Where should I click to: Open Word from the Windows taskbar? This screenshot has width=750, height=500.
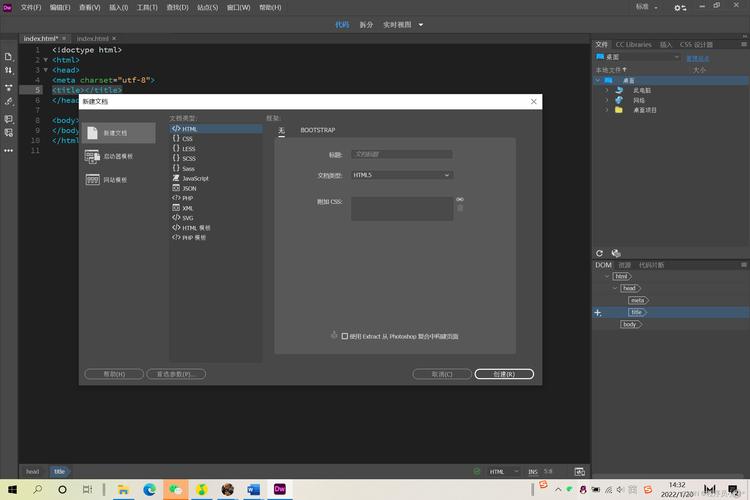(x=254, y=489)
